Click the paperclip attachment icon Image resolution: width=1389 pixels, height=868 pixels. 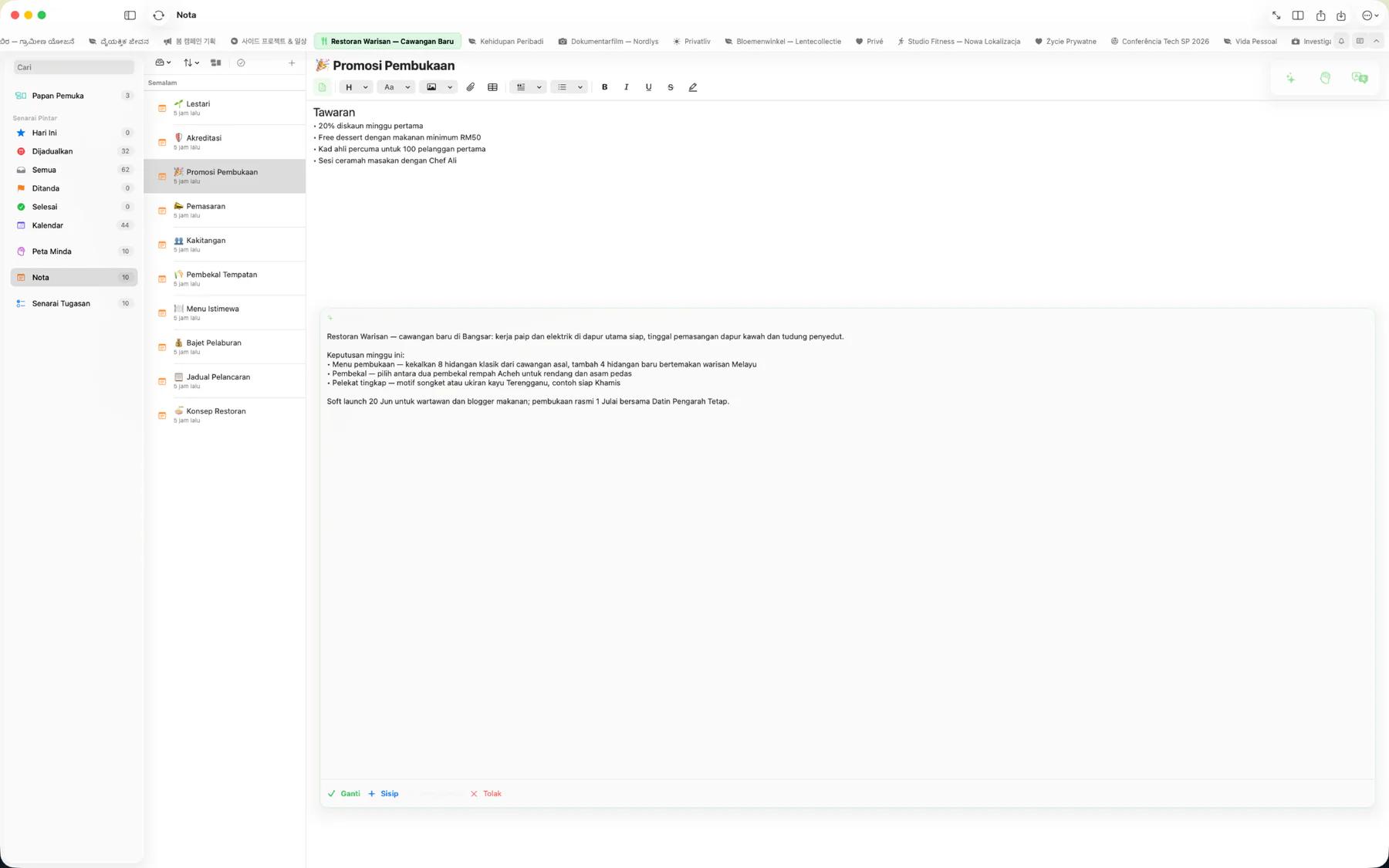[471, 87]
